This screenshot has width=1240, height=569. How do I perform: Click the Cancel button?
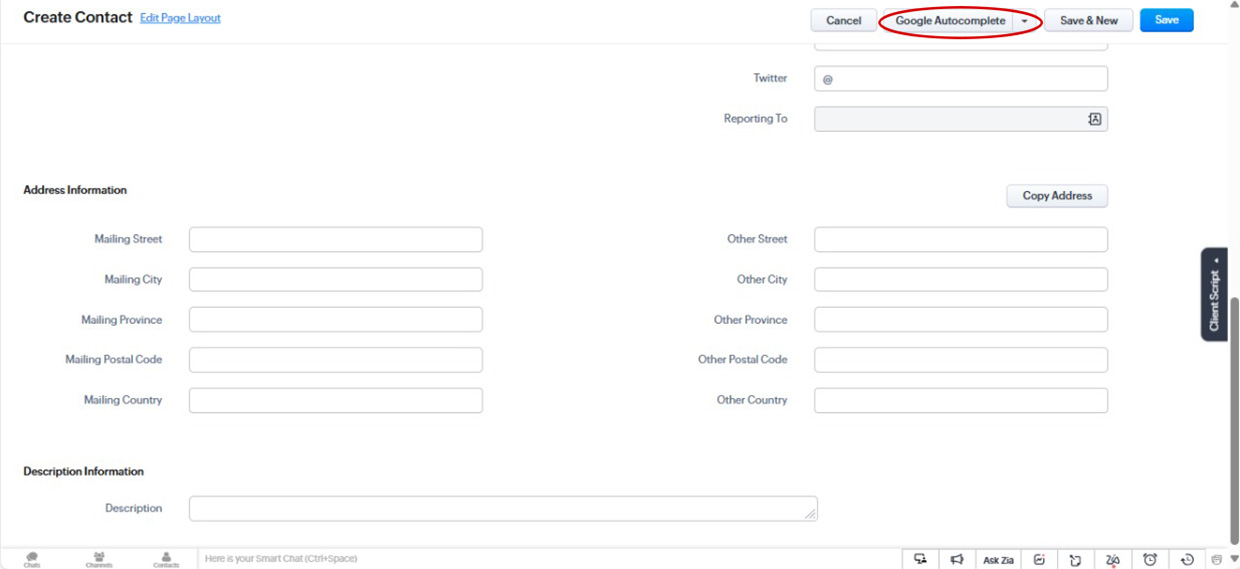pyautogui.click(x=843, y=21)
